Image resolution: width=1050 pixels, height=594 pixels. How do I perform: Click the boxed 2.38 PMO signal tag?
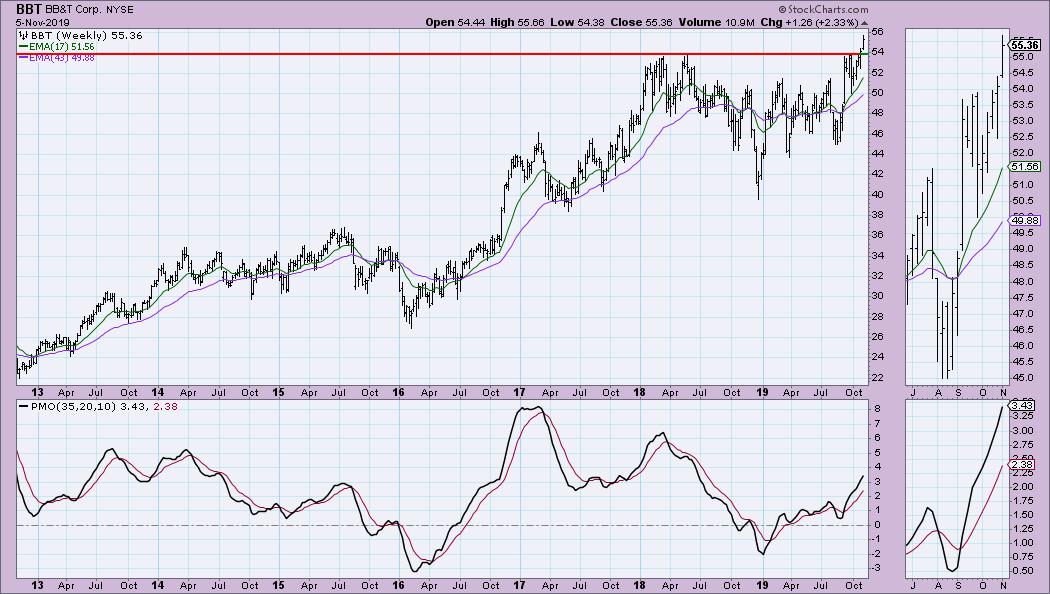pyautogui.click(x=1023, y=464)
